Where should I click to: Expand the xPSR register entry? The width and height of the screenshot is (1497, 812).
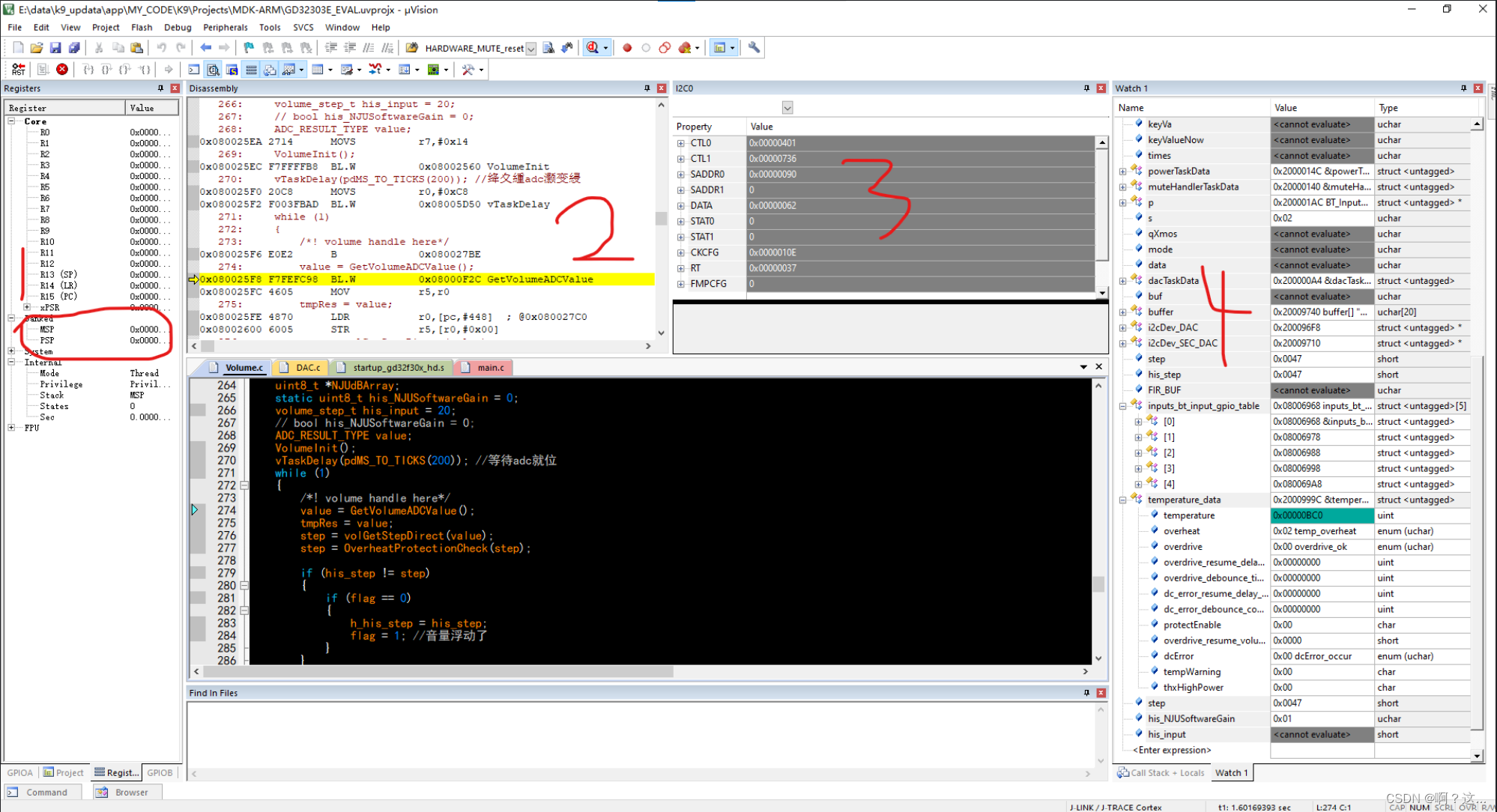(26, 306)
